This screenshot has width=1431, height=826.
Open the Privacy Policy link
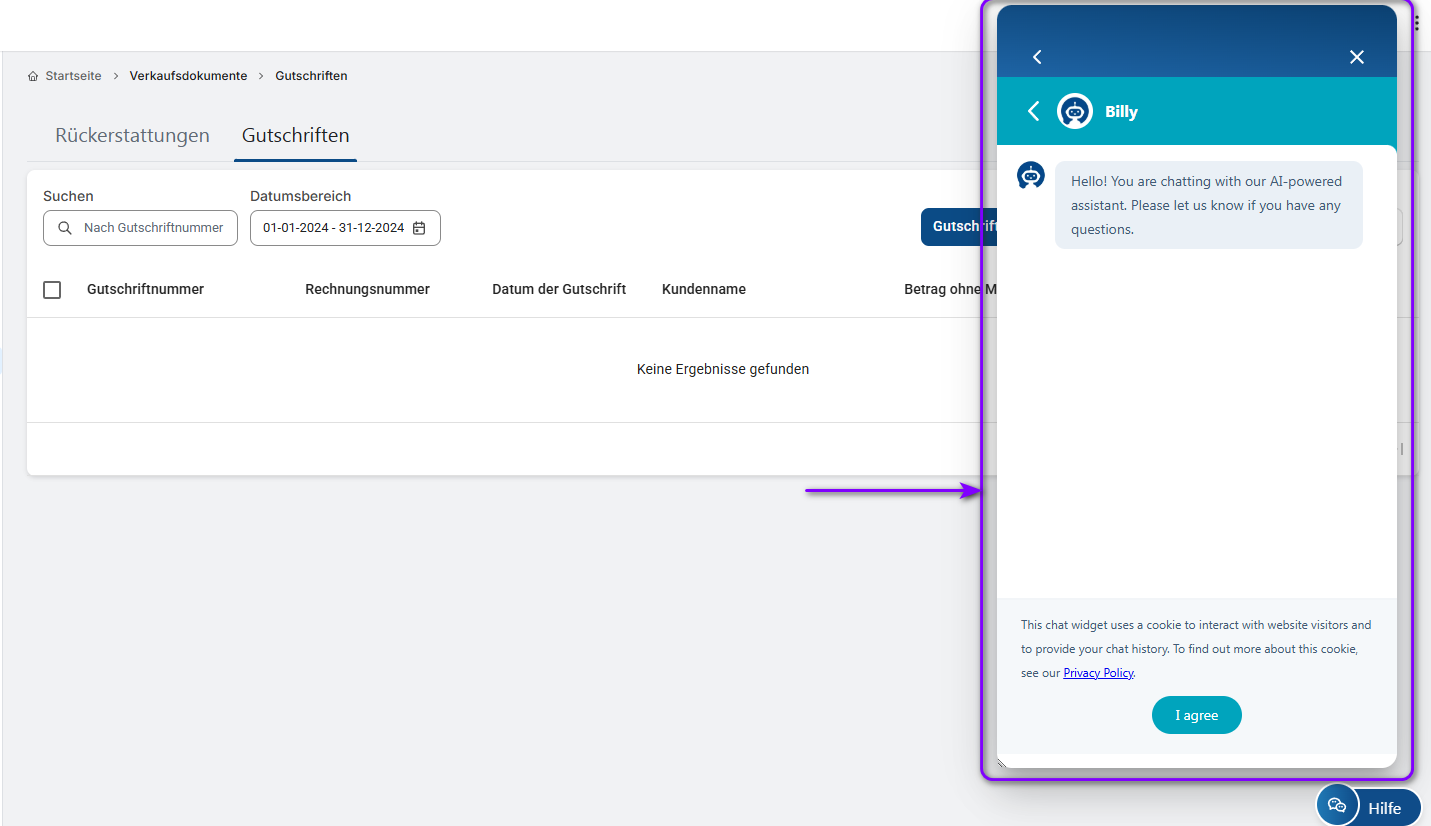[x=1098, y=673]
